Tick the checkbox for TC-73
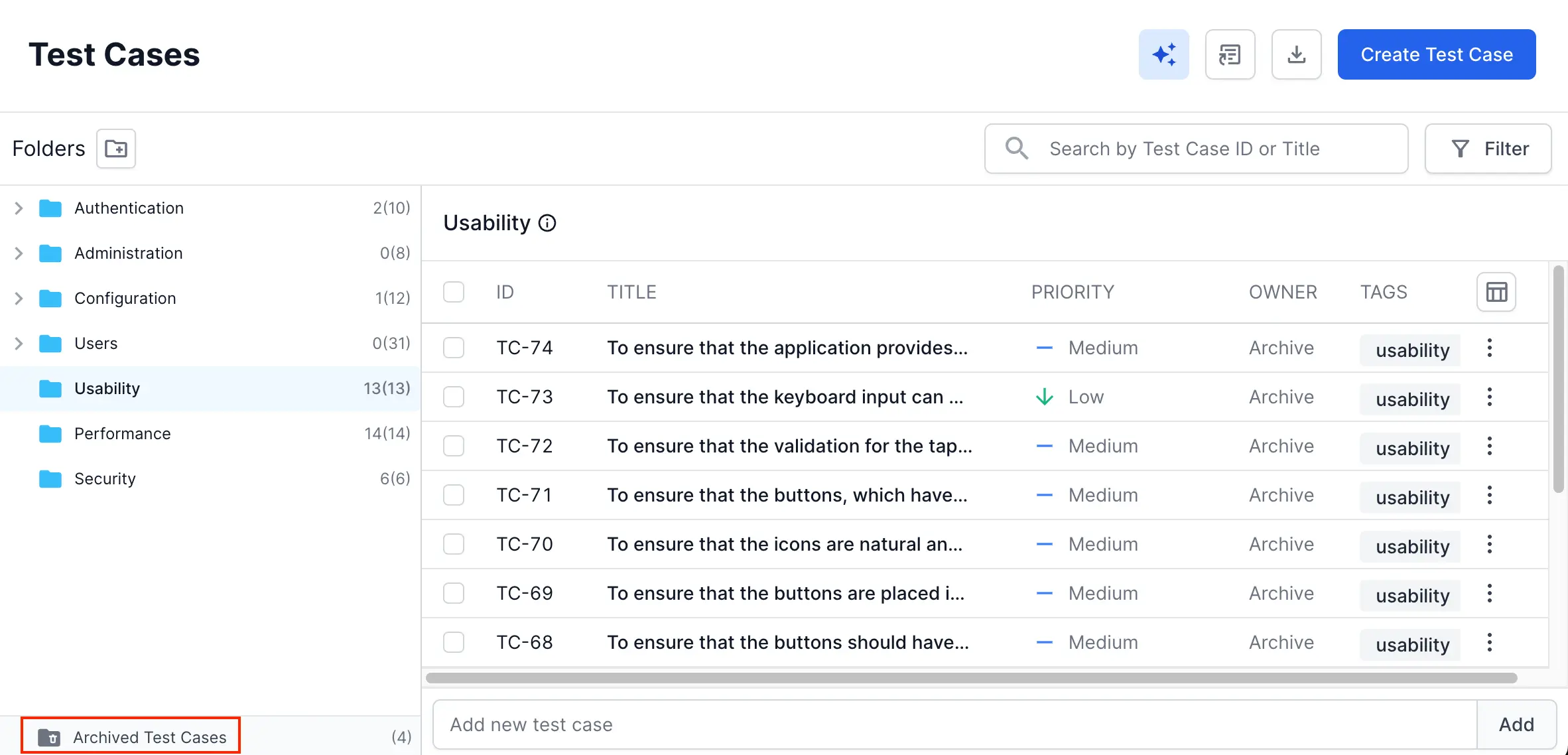The image size is (1568, 755). (x=454, y=397)
